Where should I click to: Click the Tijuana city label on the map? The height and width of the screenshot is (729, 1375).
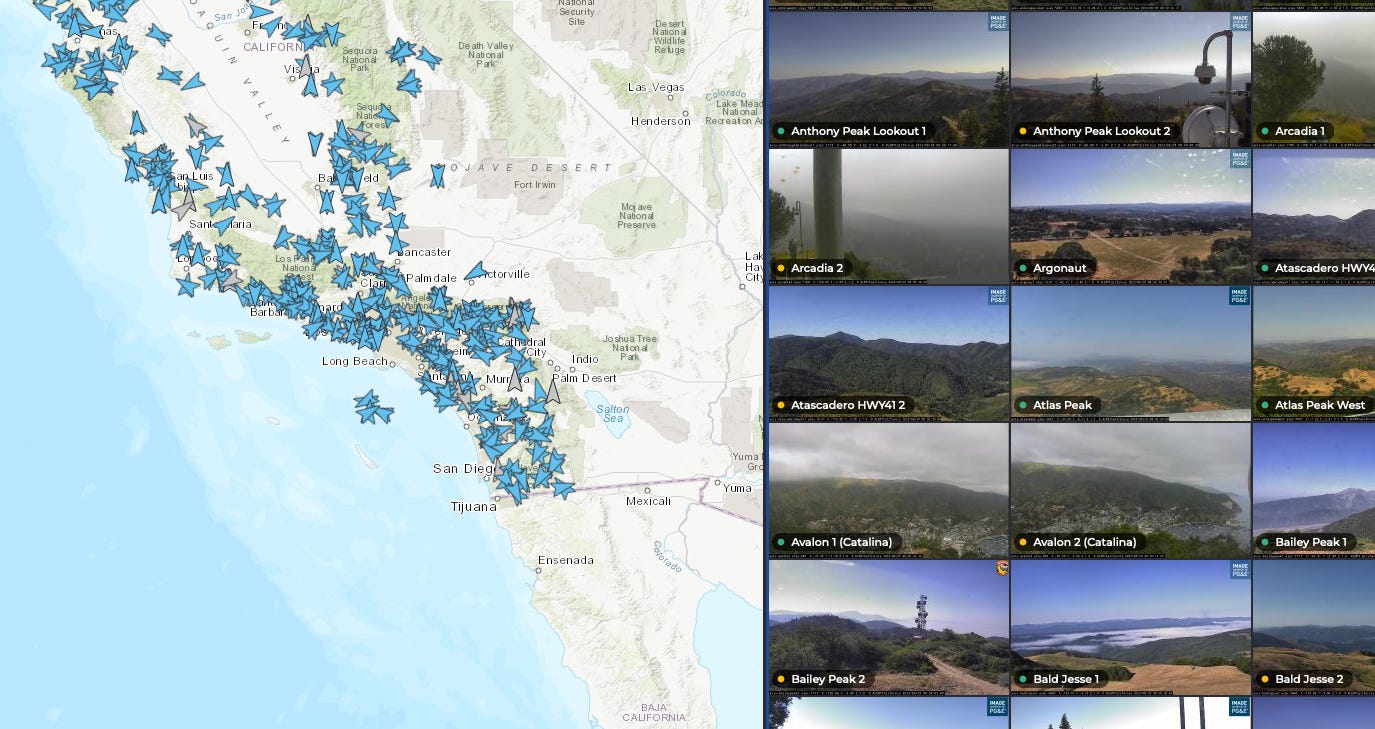[474, 507]
